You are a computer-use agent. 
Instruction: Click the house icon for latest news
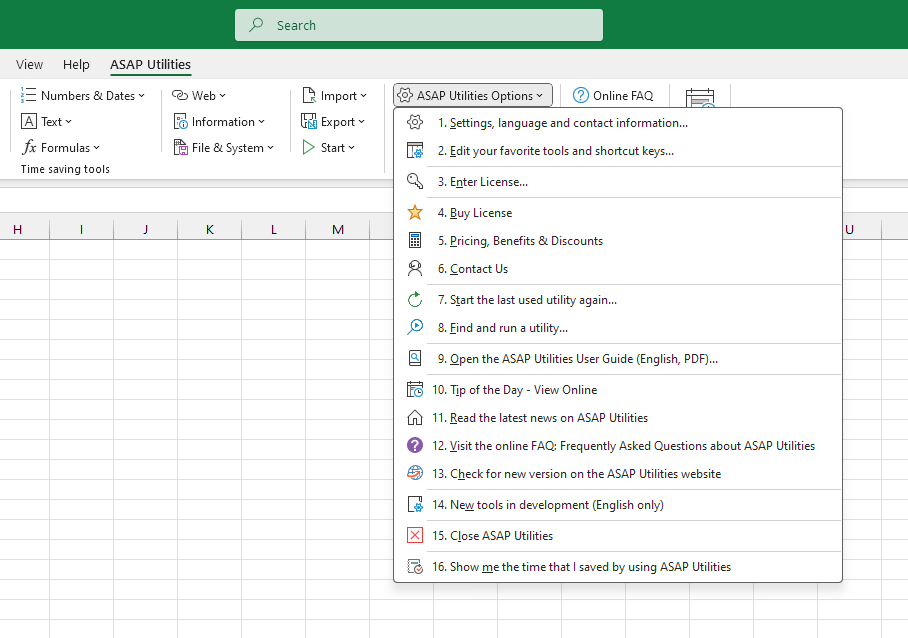tap(415, 417)
